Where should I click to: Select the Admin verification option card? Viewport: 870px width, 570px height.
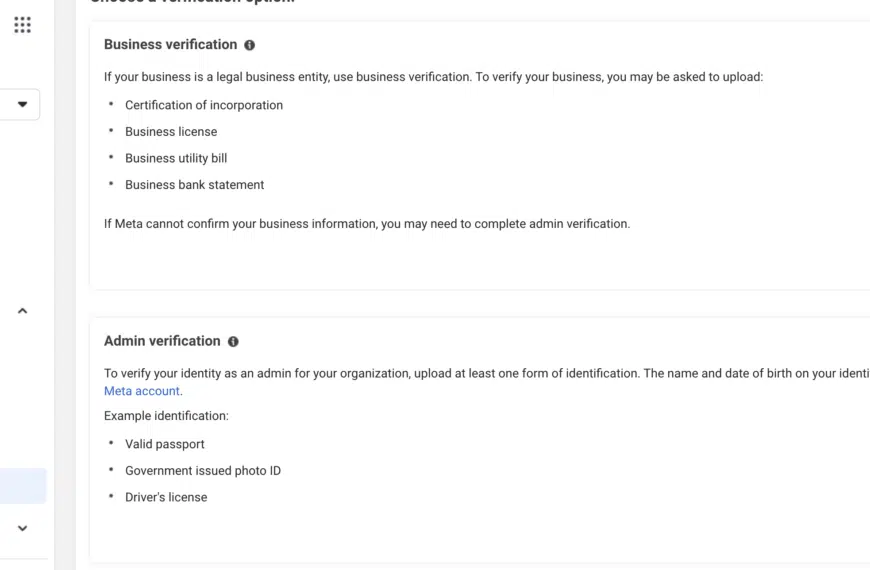479,440
